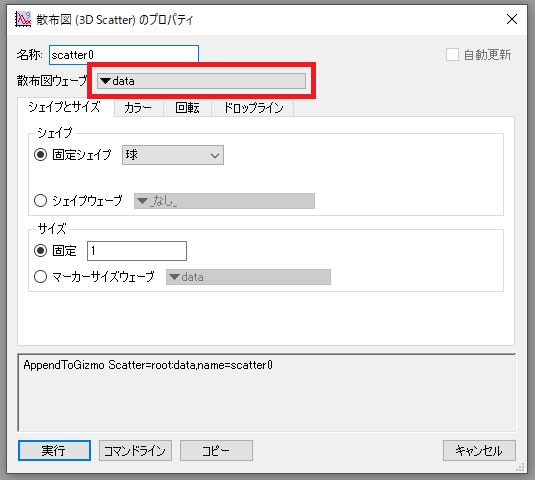Open the marker size wave data dropdown
535x480 pixels.
coord(248,277)
